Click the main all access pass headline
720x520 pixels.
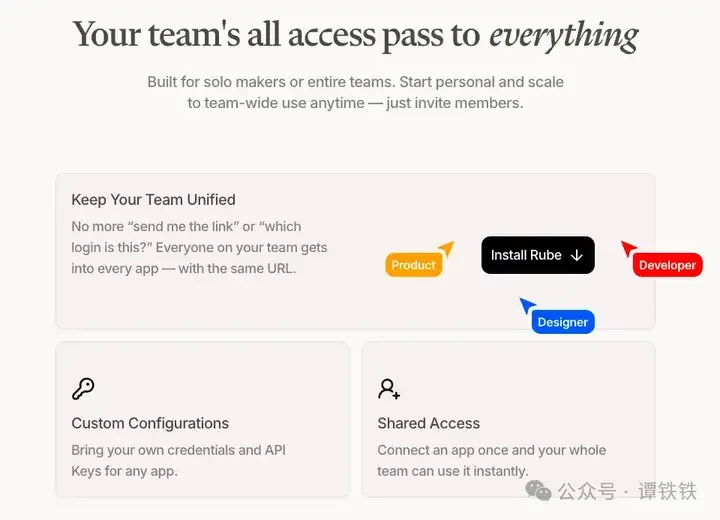(x=355, y=35)
